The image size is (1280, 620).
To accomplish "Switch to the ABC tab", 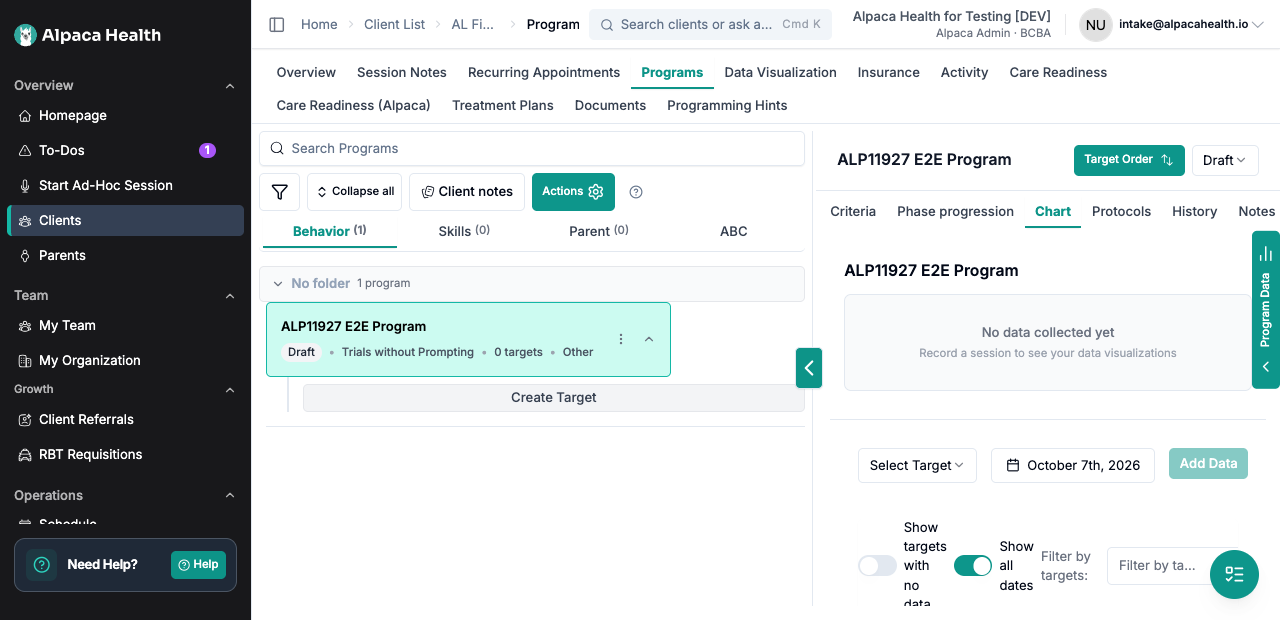I will (x=734, y=231).
